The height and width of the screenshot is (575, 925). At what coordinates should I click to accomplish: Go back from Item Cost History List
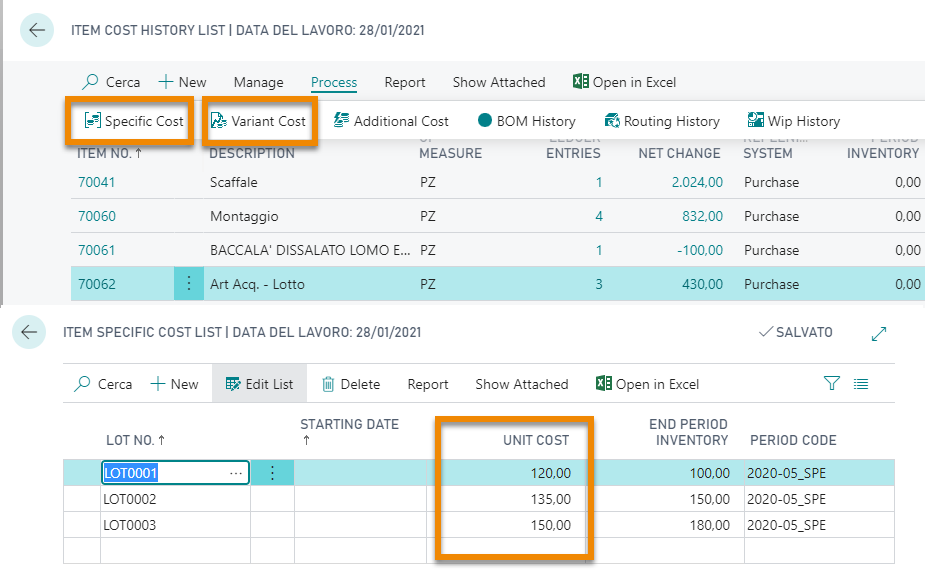click(37, 30)
